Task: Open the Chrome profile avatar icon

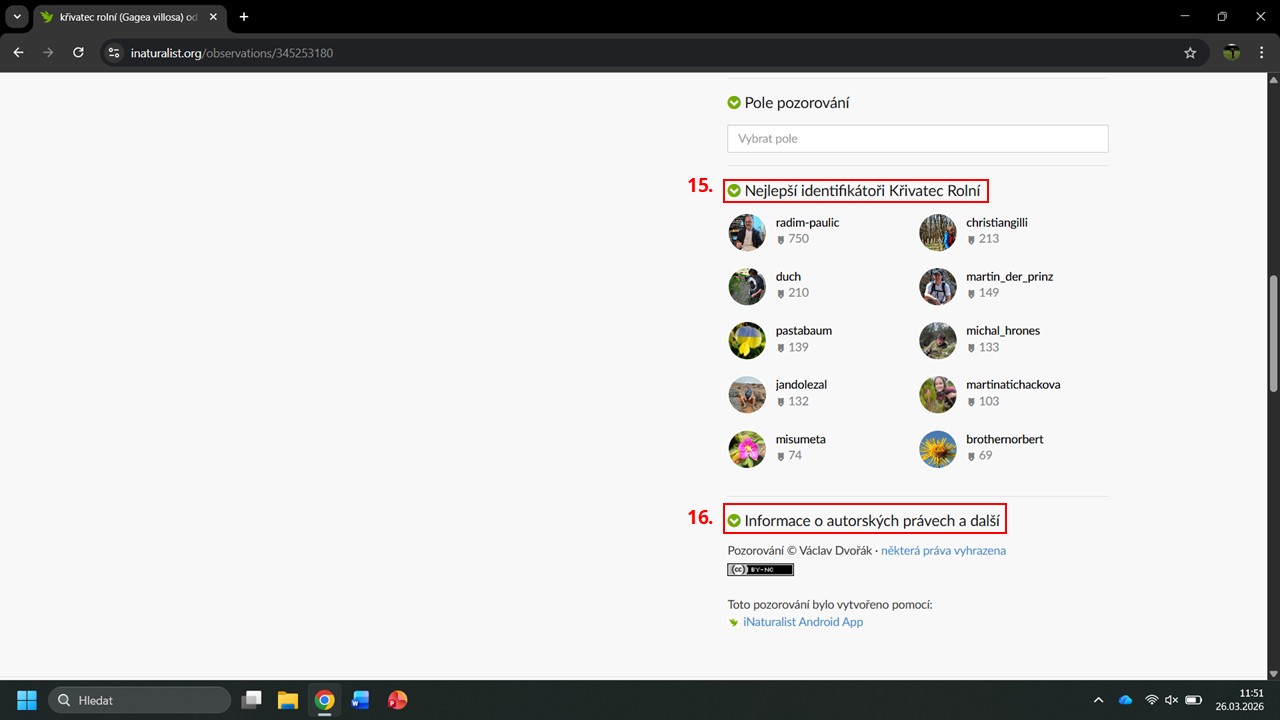Action: coord(1231,53)
